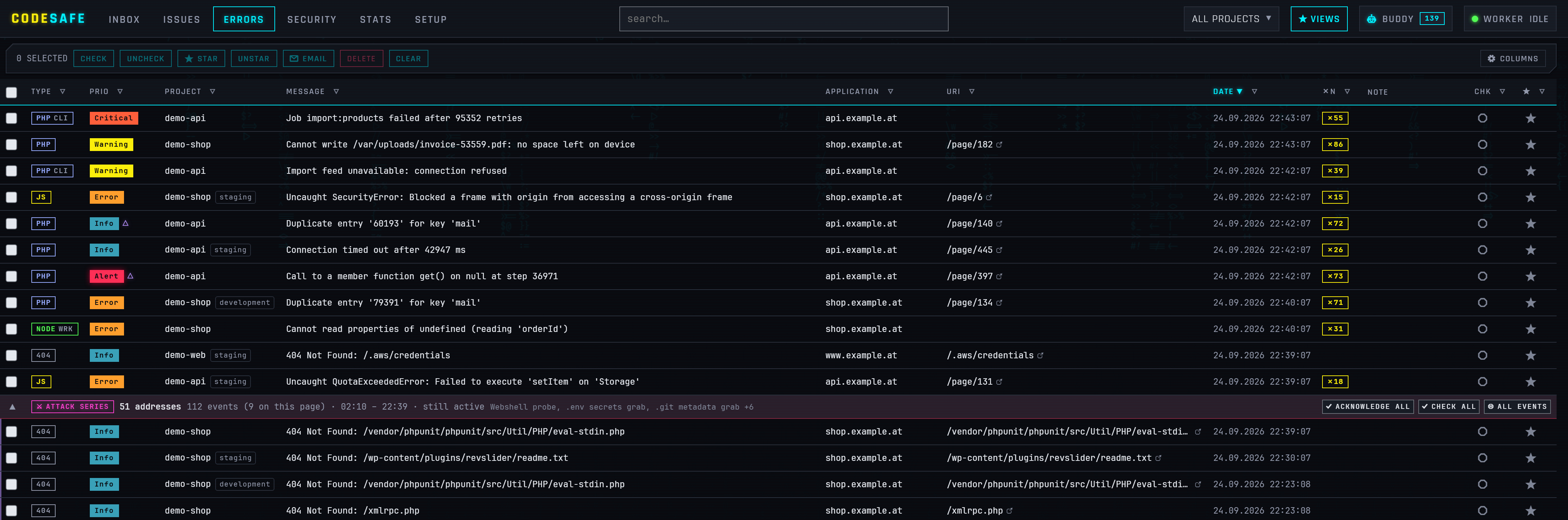Star the 'Uncaught SecurityError' row
Screen dimensions: 1568x520
tap(1530, 197)
